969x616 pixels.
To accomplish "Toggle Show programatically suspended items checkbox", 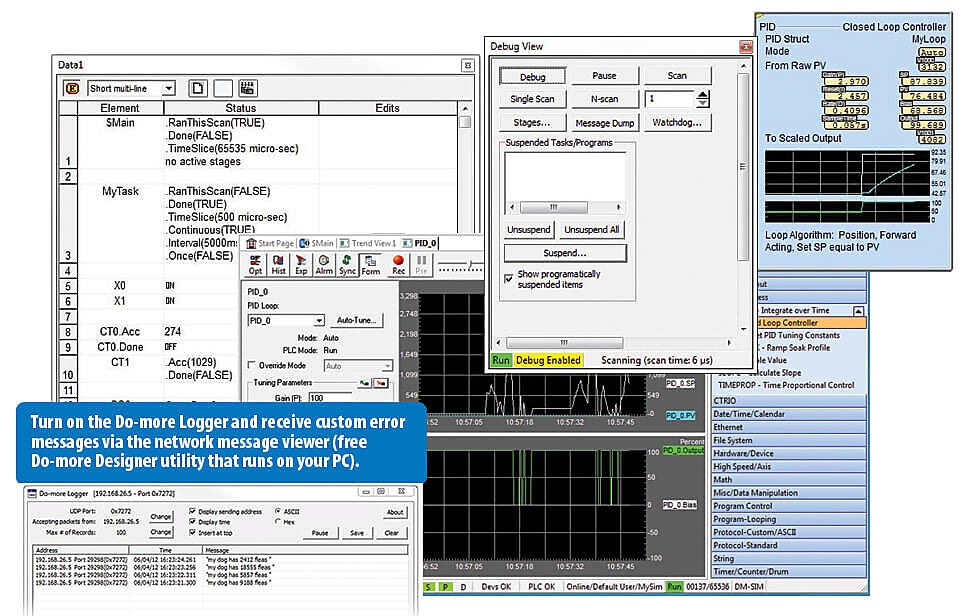I will click(509, 279).
